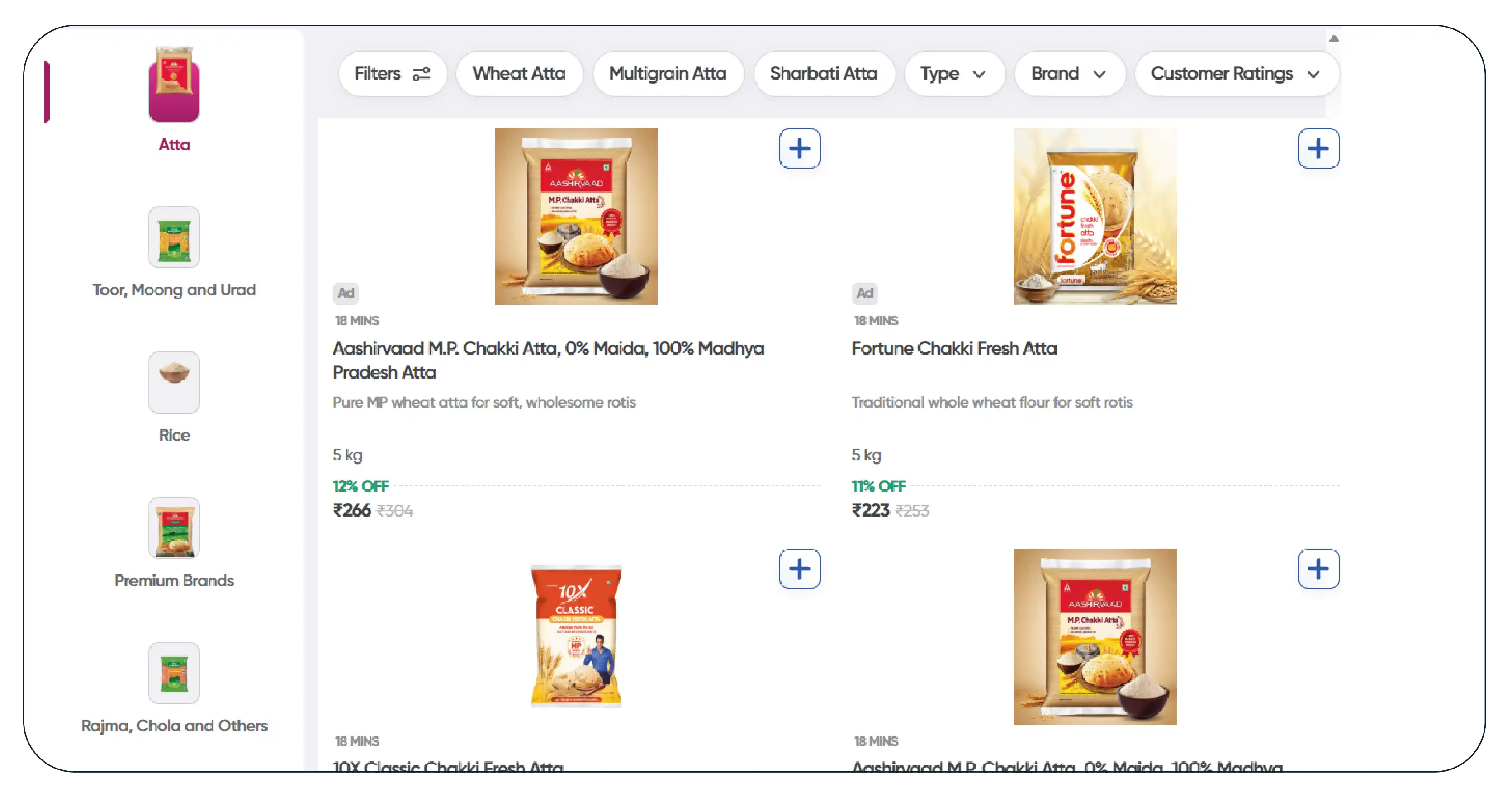Expand the Brand dropdown filter
This screenshot has height=797, width=1512.
coord(1068,74)
